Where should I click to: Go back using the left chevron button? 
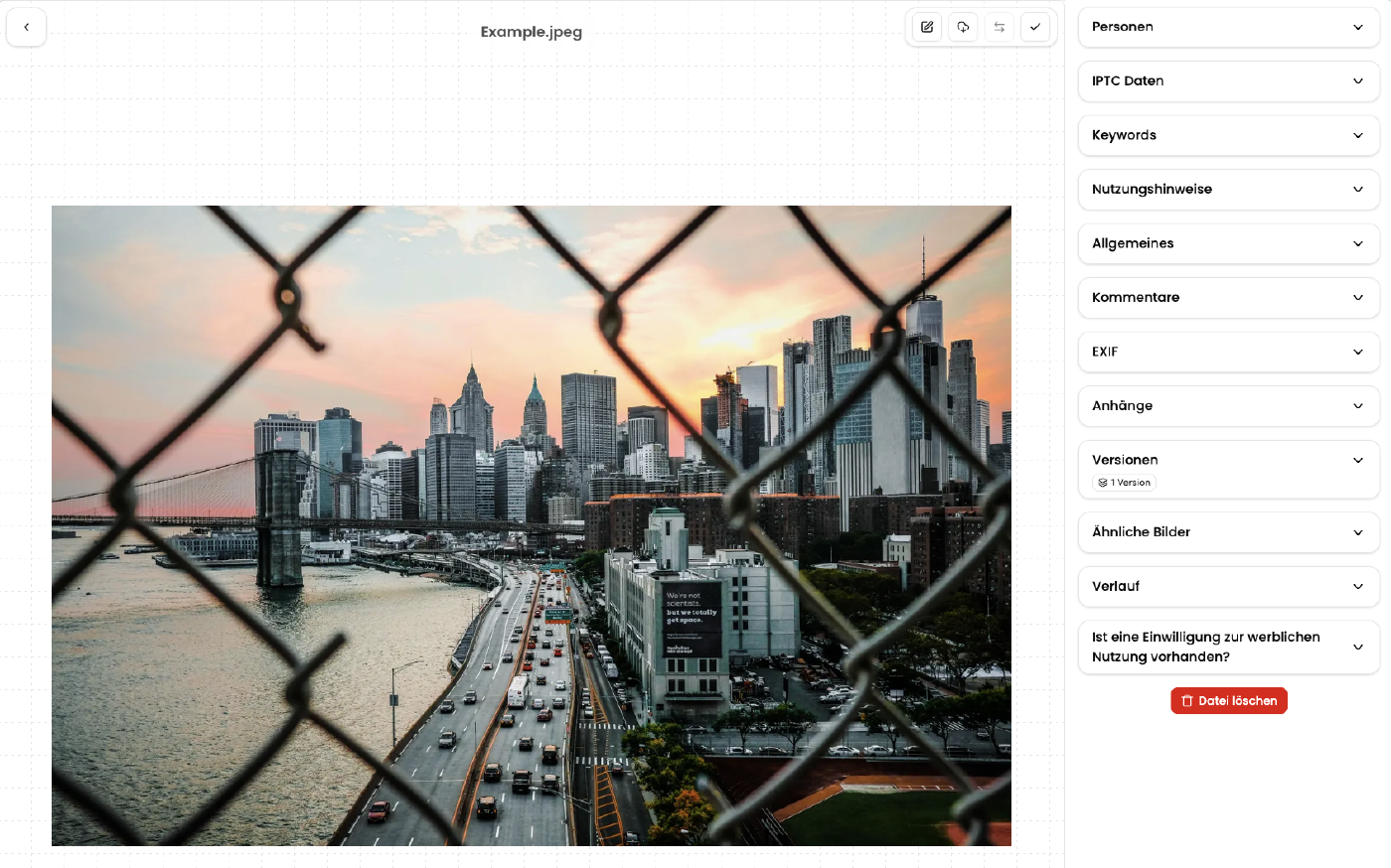click(x=27, y=27)
